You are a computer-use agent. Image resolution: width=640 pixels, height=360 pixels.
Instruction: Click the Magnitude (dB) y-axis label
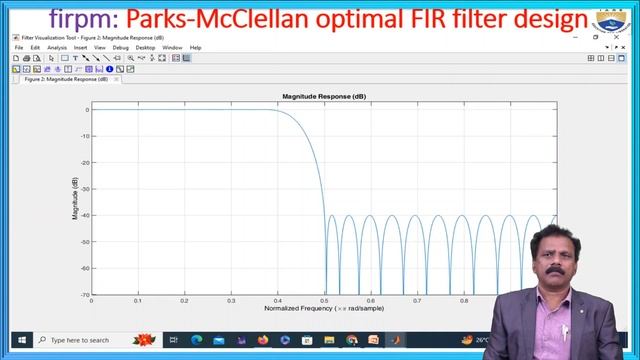click(x=75, y=199)
